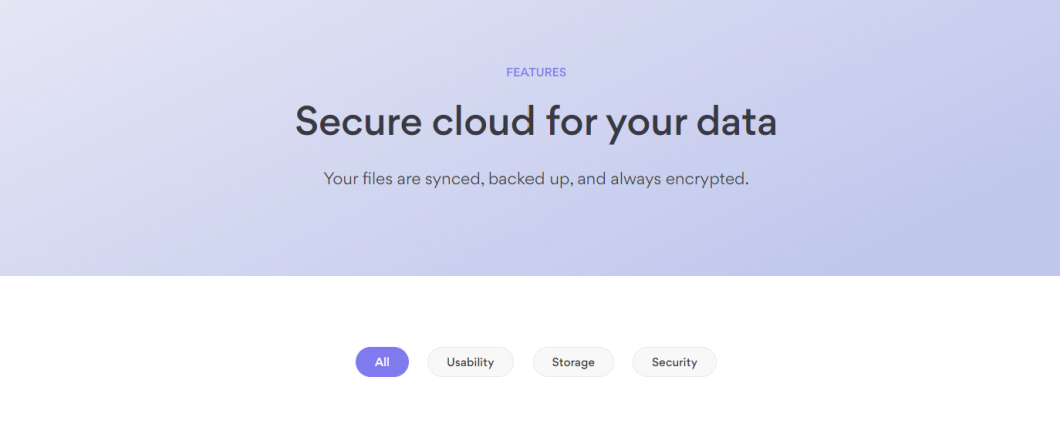Click the 'Secure cloud for your data' heading

(x=536, y=121)
